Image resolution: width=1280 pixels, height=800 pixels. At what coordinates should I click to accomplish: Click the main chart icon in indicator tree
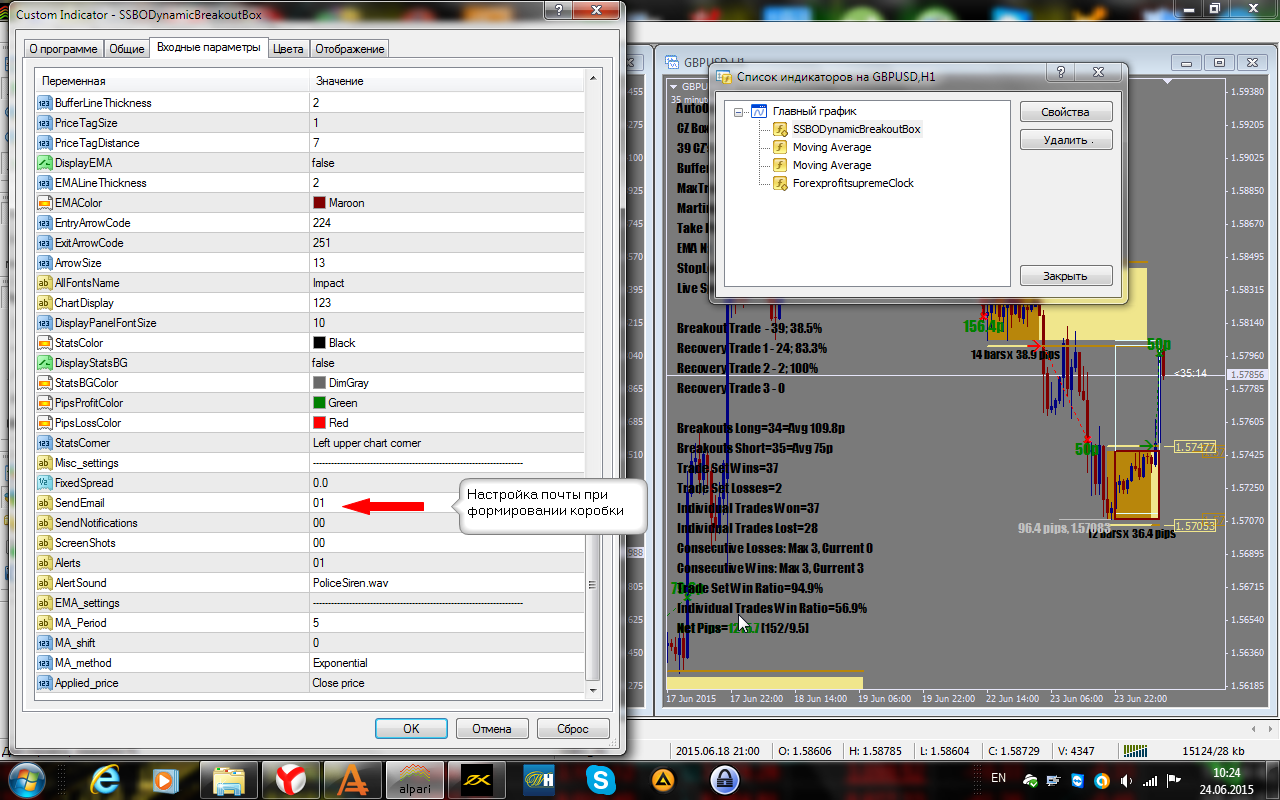[x=759, y=111]
